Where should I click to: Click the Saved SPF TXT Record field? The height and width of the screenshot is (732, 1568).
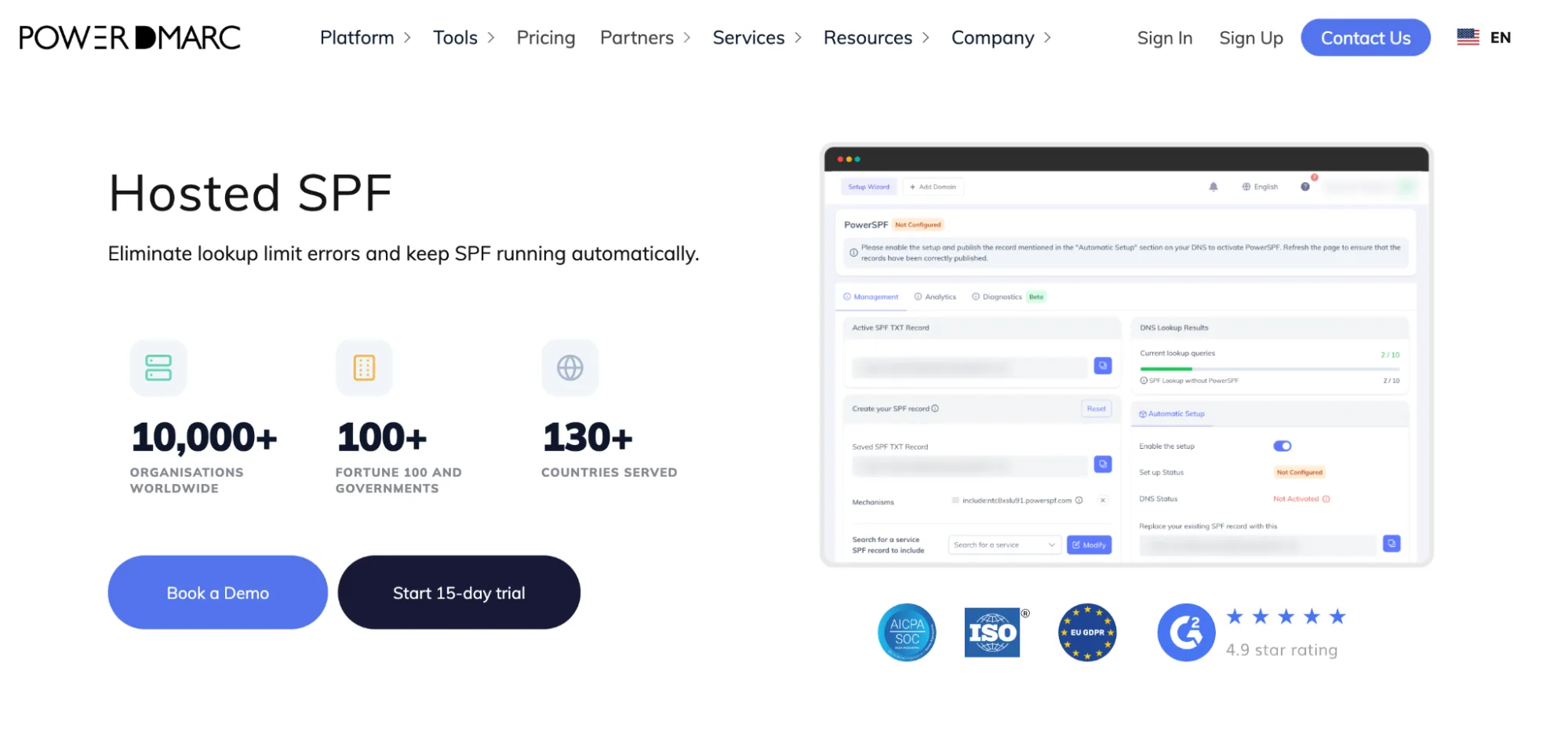click(x=970, y=465)
